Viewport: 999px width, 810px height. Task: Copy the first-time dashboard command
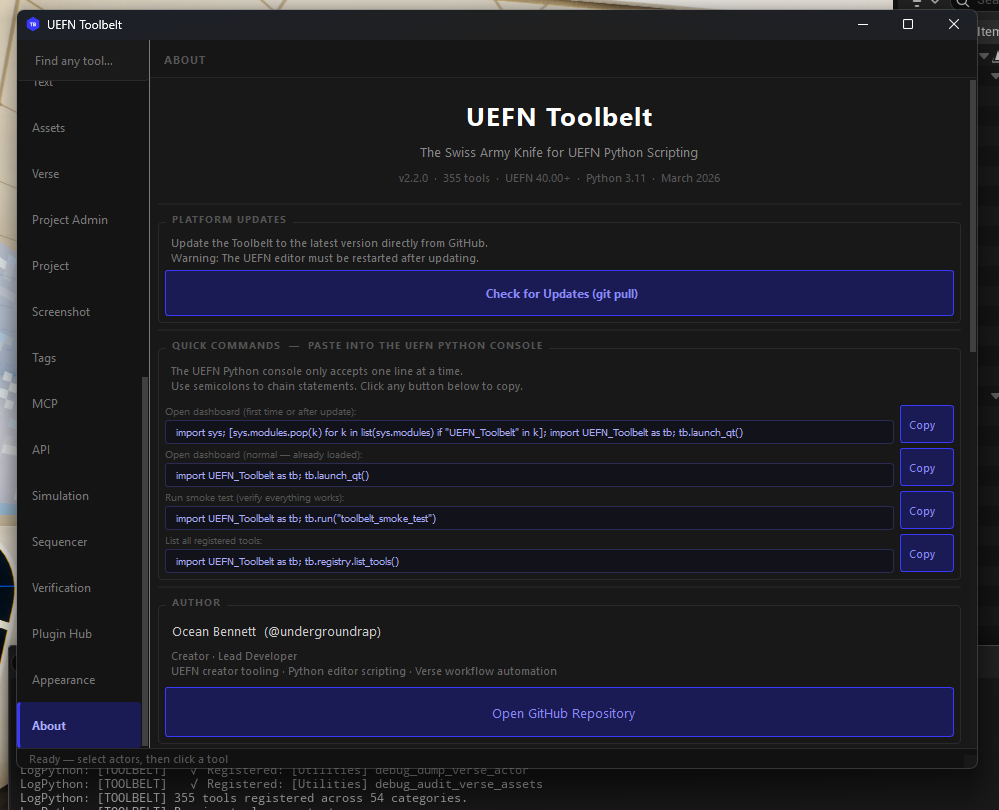pyautogui.click(x=926, y=424)
